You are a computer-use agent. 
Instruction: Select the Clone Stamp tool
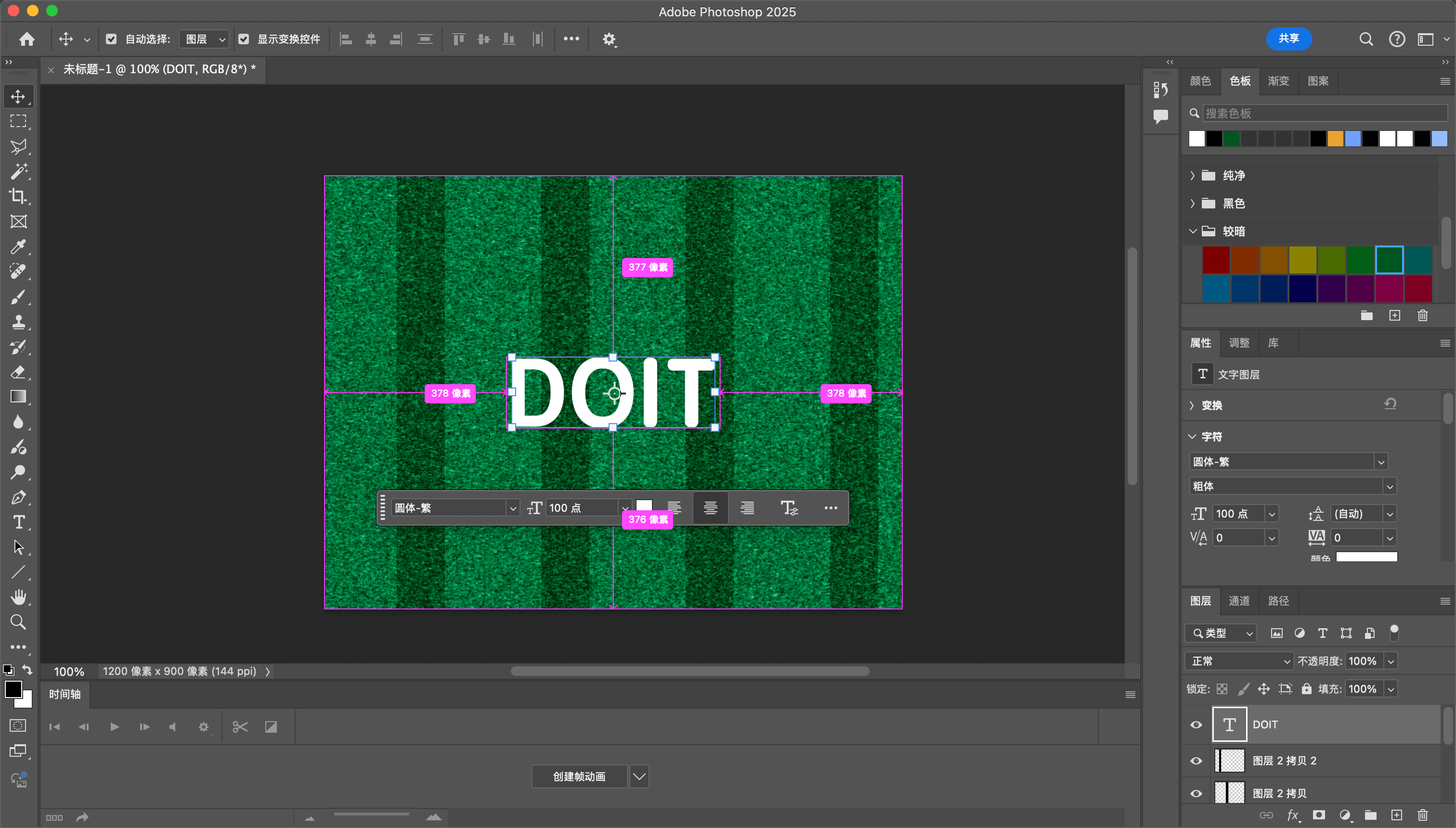tap(18, 322)
